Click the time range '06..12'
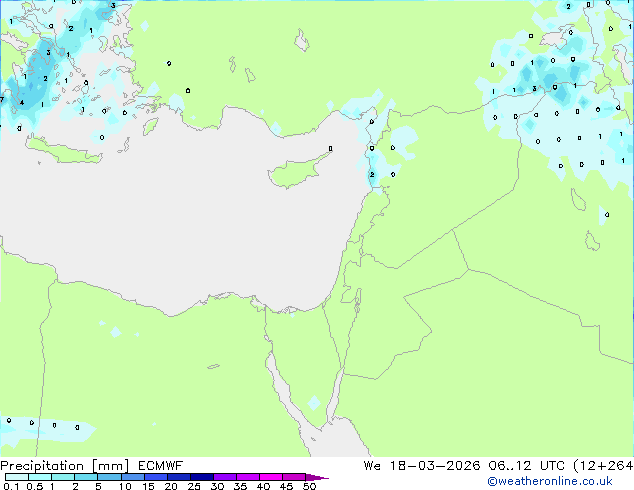Image resolution: width=634 pixels, height=490 pixels. click(509, 466)
